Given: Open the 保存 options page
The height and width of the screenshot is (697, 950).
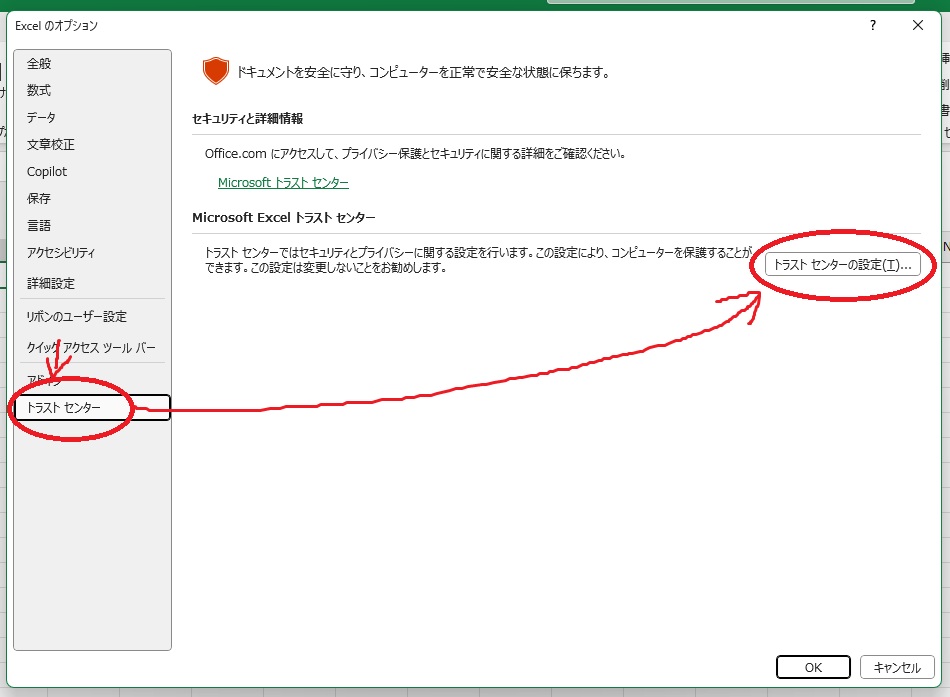Looking at the screenshot, I should pyautogui.click(x=39, y=199).
